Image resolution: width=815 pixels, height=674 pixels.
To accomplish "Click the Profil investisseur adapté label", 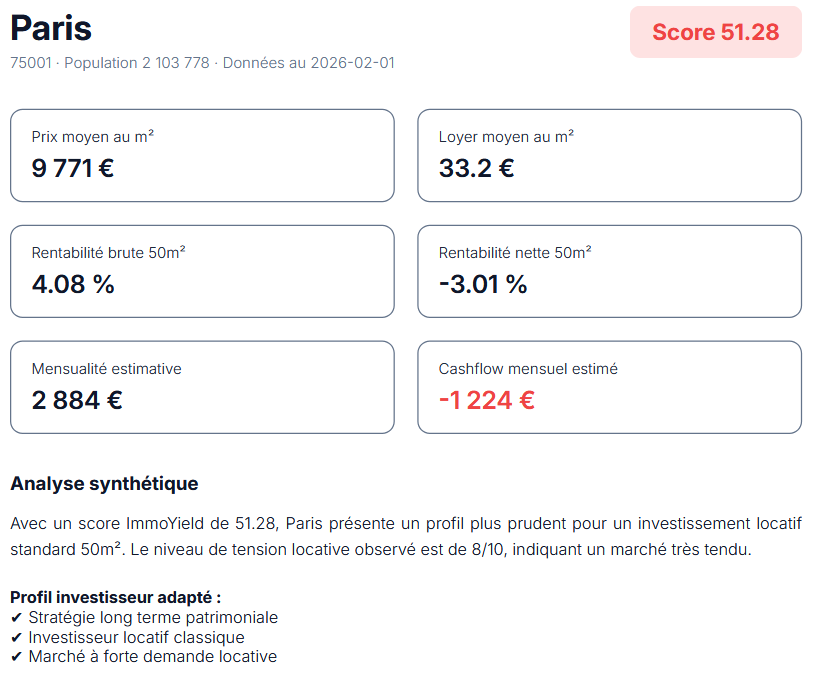I will pos(115,598).
